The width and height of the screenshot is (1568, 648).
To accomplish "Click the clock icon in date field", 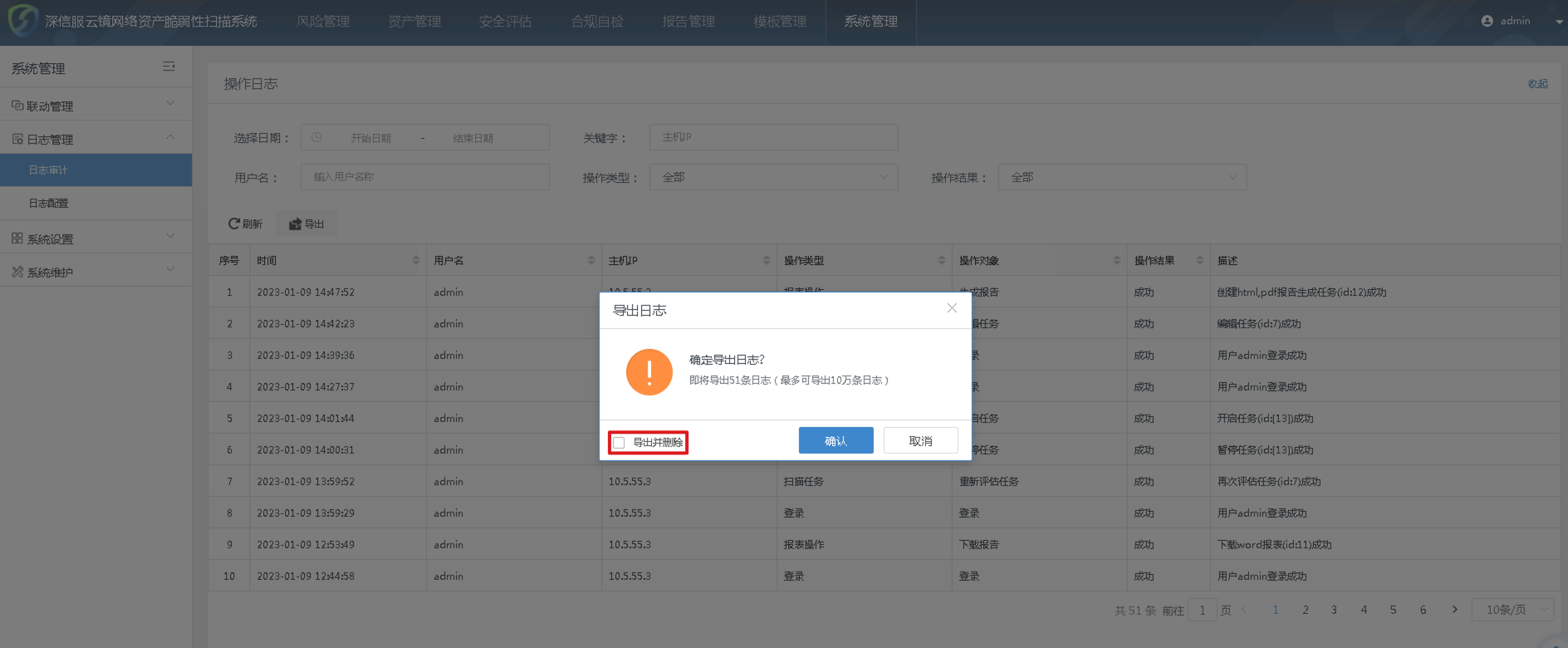I will coord(316,137).
